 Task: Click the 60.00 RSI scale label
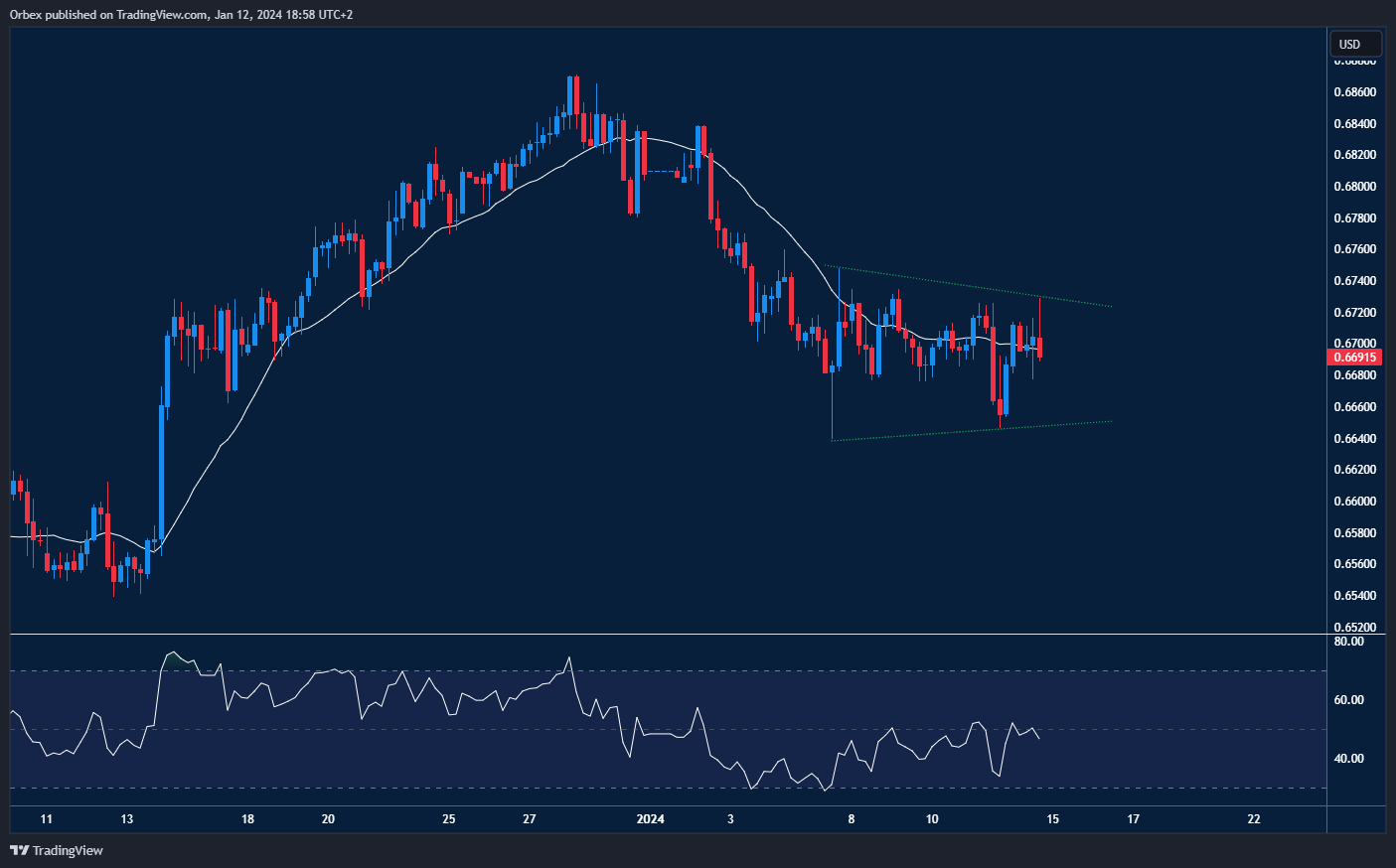click(x=1348, y=700)
